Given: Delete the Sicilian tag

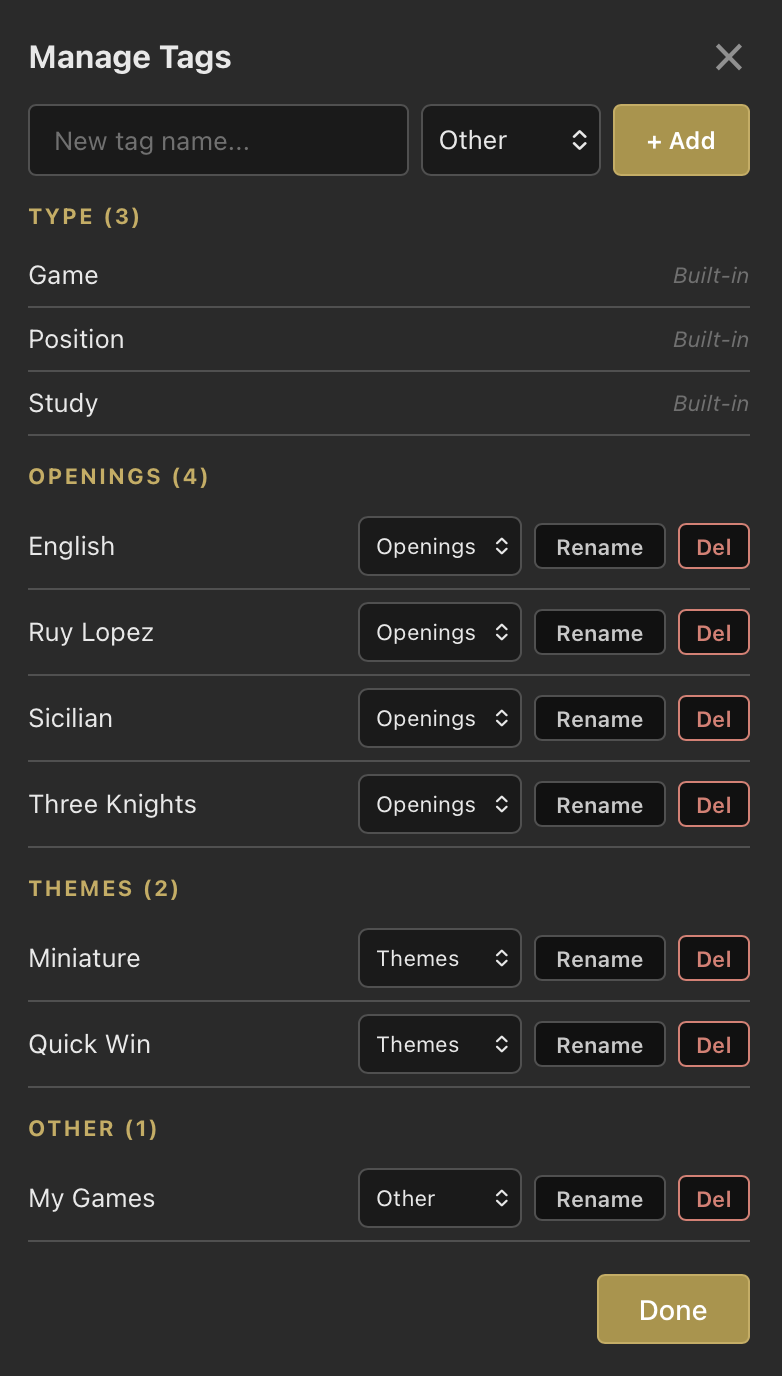Looking at the screenshot, I should click(x=713, y=718).
